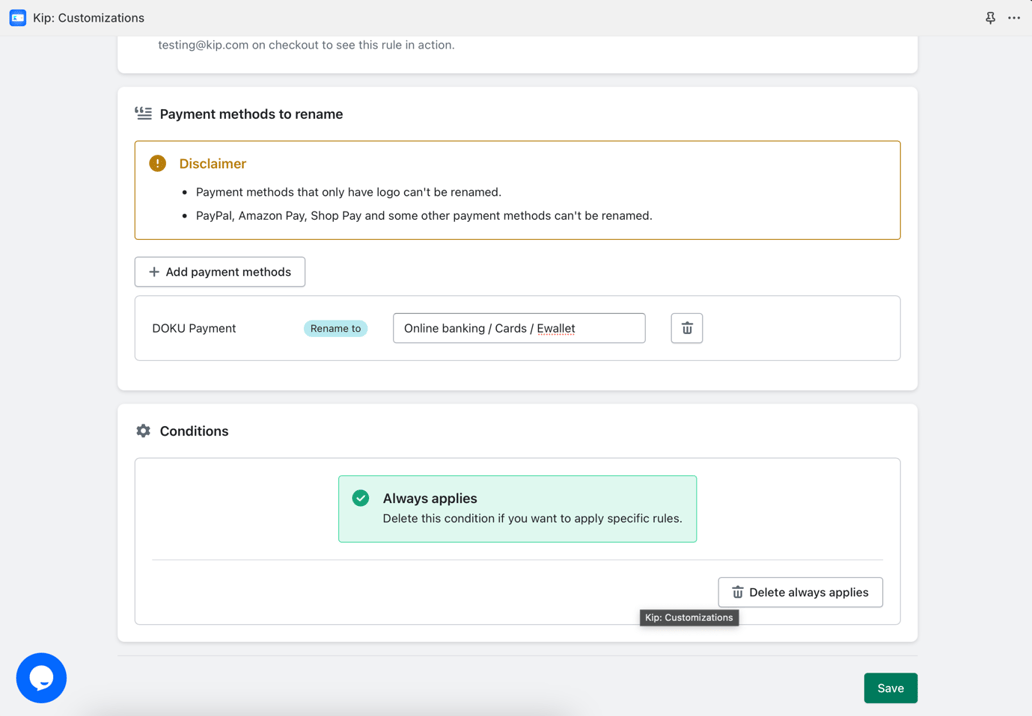Select the list icon beside Payment methods to rename
This screenshot has height=716, width=1032.
click(x=143, y=113)
